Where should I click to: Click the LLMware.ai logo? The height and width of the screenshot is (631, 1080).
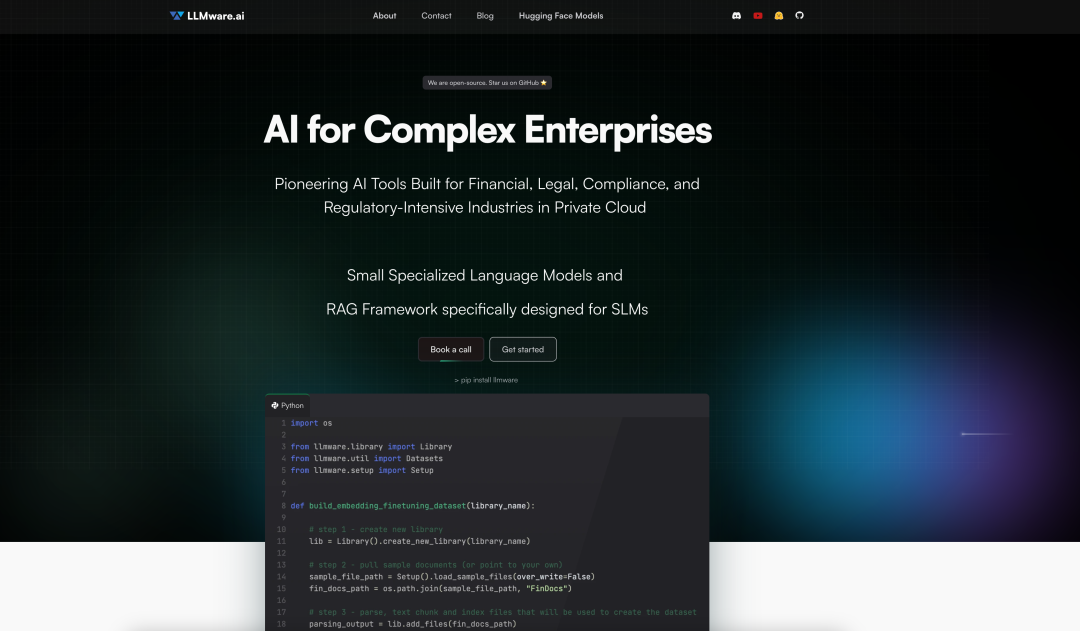tap(207, 16)
